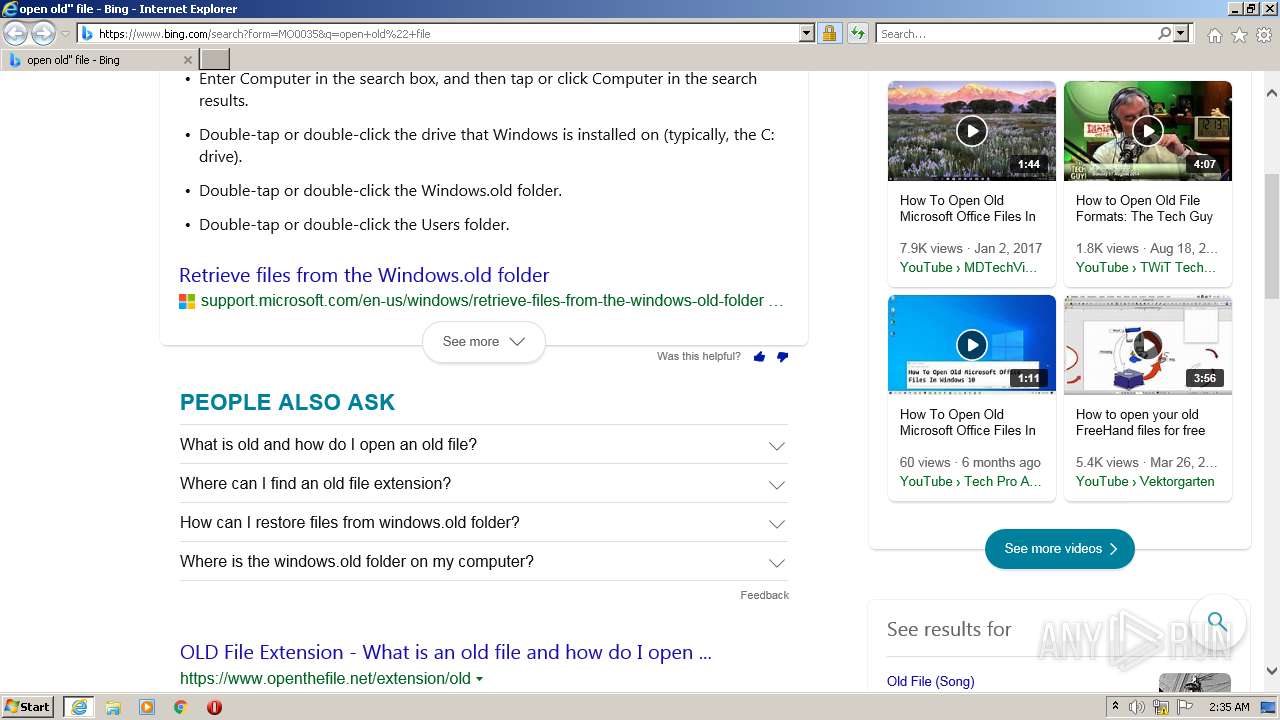Click the Action Center flag tray icon
Screen dimensions: 1280x720
(x=1185, y=707)
